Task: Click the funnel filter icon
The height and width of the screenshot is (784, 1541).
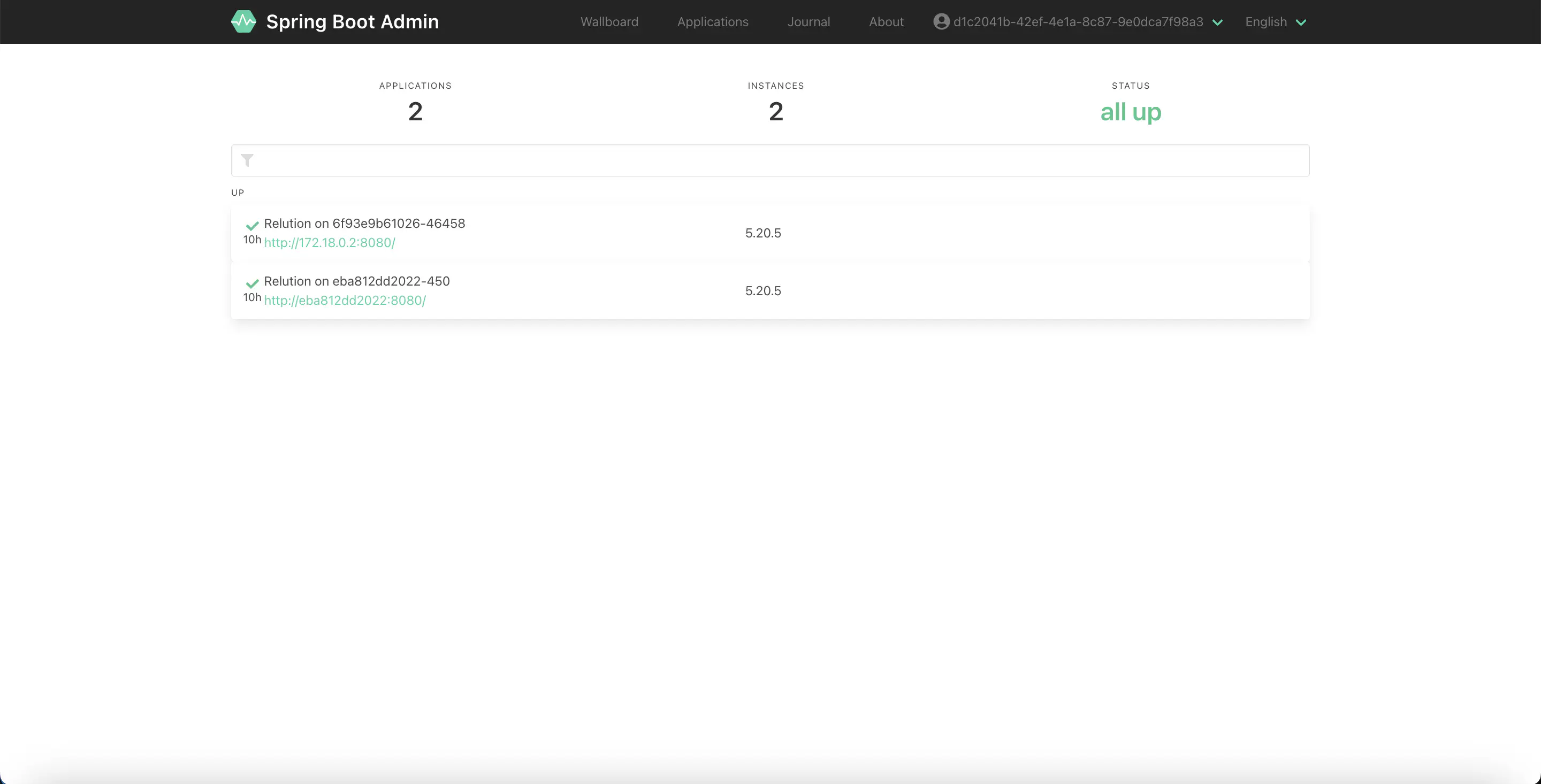Action: click(247, 160)
